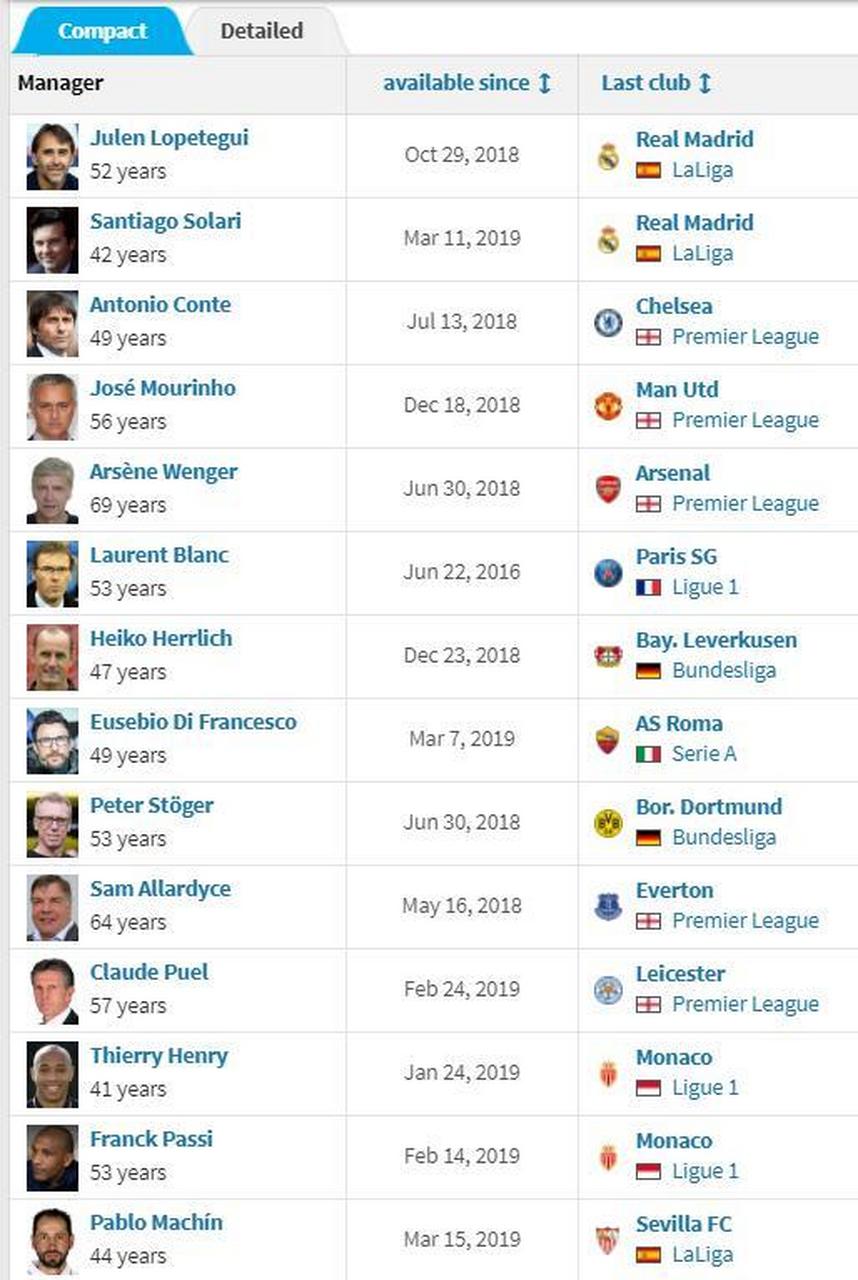The width and height of the screenshot is (858, 1280).
Task: Switch to the Detailed tab
Action: coord(262,31)
